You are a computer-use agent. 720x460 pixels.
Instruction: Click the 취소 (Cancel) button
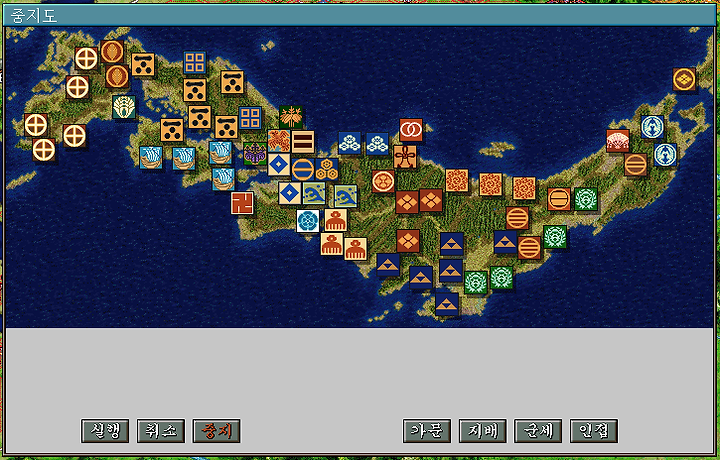[161, 431]
